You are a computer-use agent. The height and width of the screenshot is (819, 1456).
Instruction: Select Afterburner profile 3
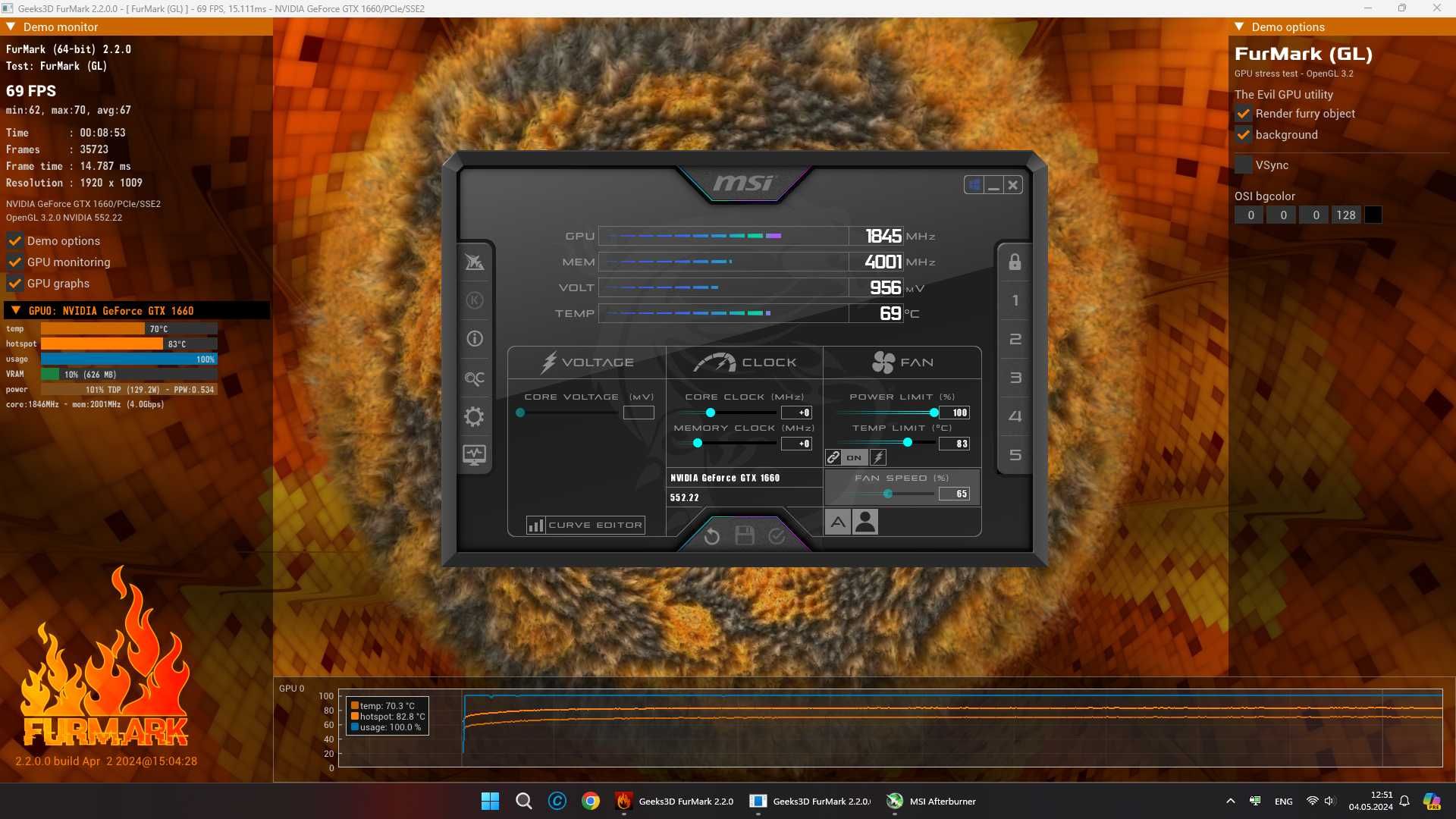[x=1015, y=378]
